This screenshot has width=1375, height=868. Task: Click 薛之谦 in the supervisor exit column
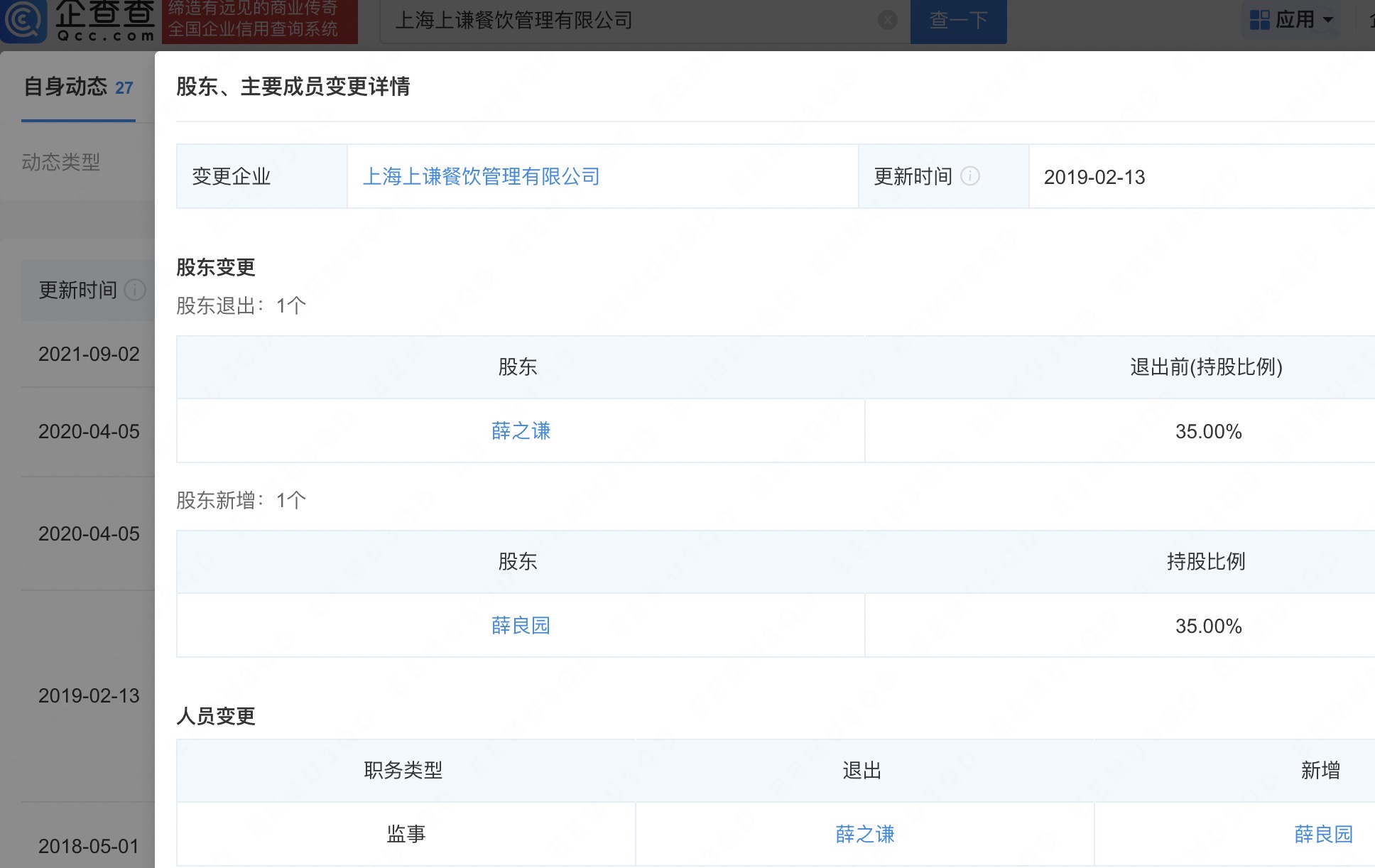click(864, 834)
